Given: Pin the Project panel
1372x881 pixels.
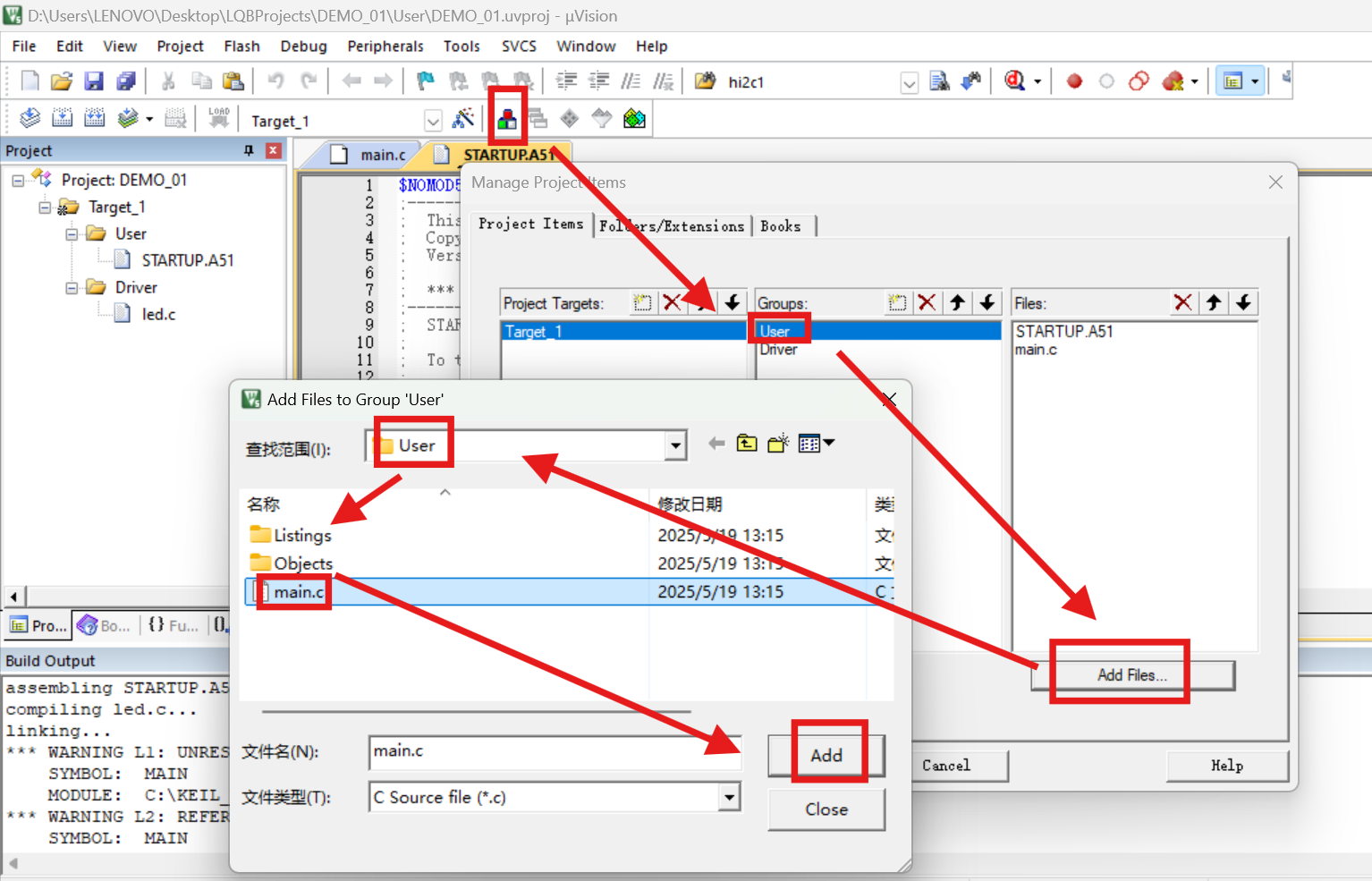Looking at the screenshot, I should (249, 150).
